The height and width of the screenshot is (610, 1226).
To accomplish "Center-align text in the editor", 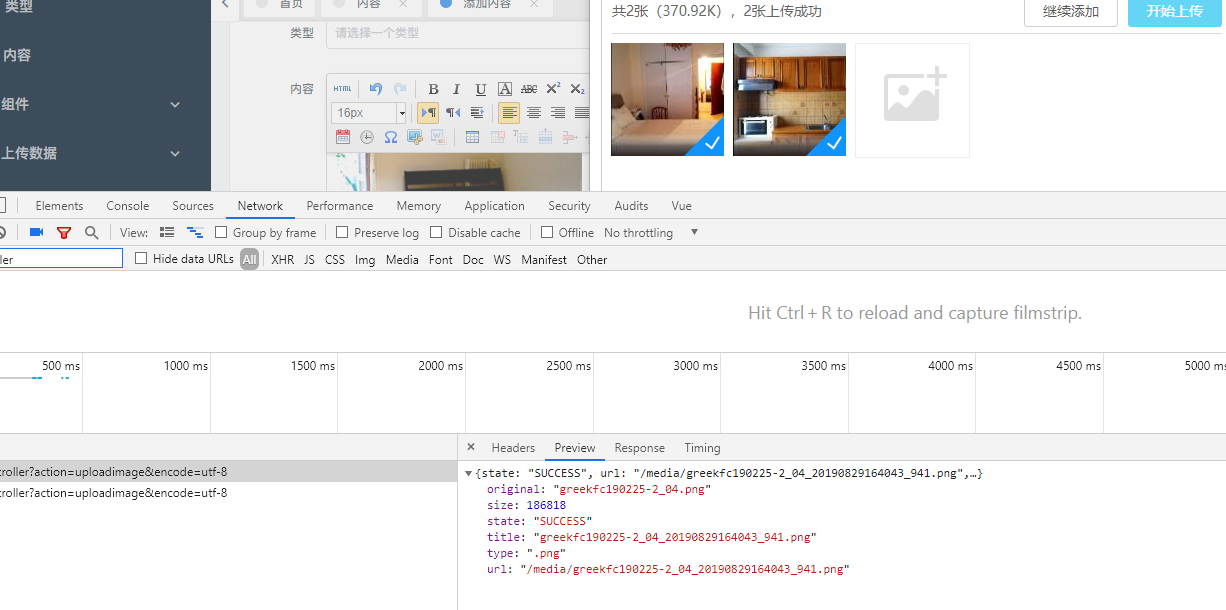I will pyautogui.click(x=534, y=113).
